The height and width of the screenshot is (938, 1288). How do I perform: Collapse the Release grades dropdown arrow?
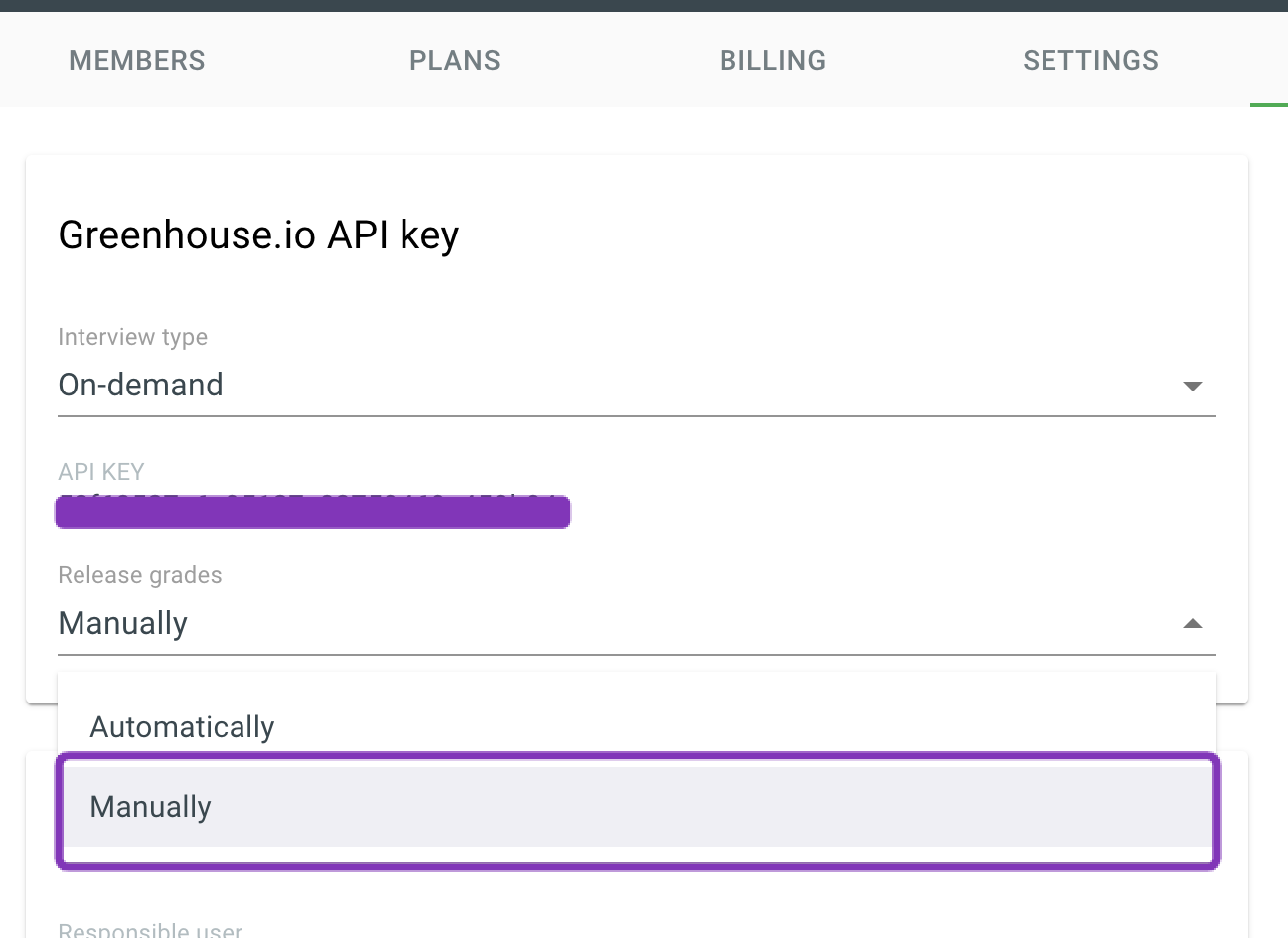point(1193,624)
